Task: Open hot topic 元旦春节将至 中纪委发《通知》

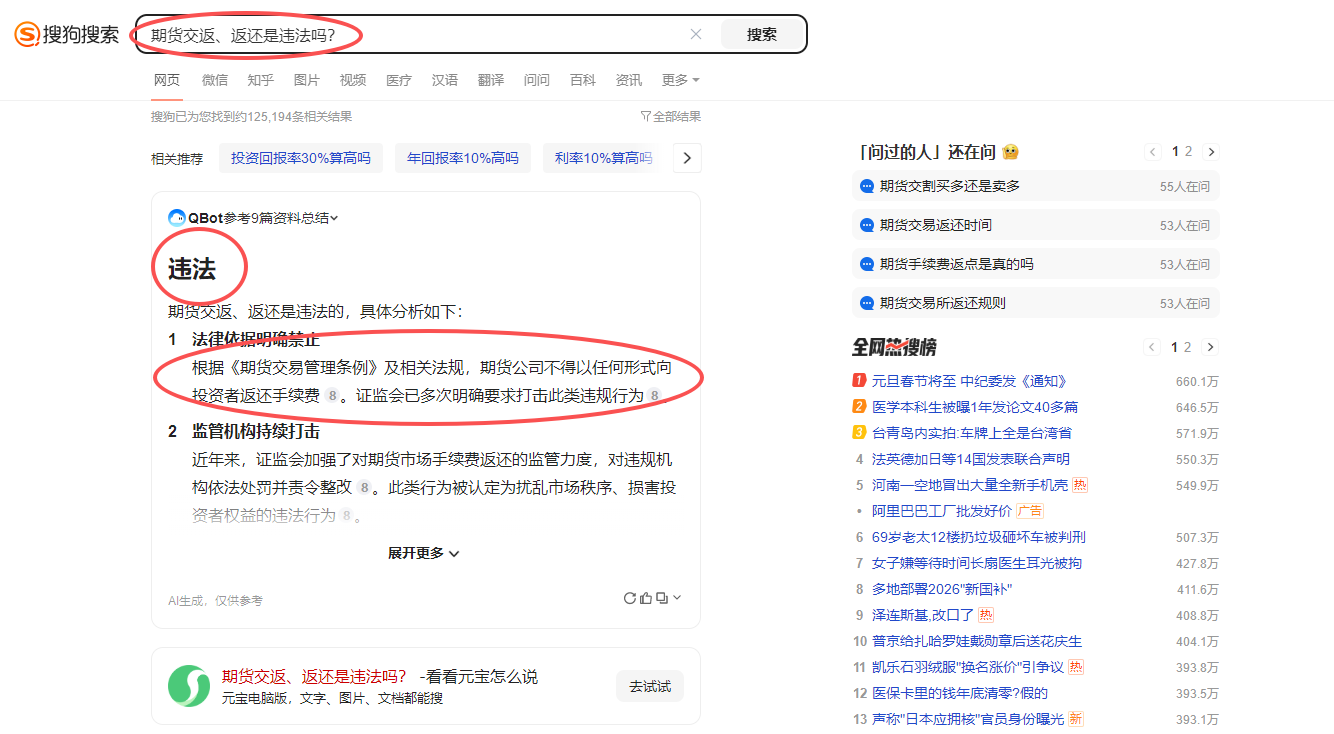Action: pyautogui.click(x=970, y=381)
